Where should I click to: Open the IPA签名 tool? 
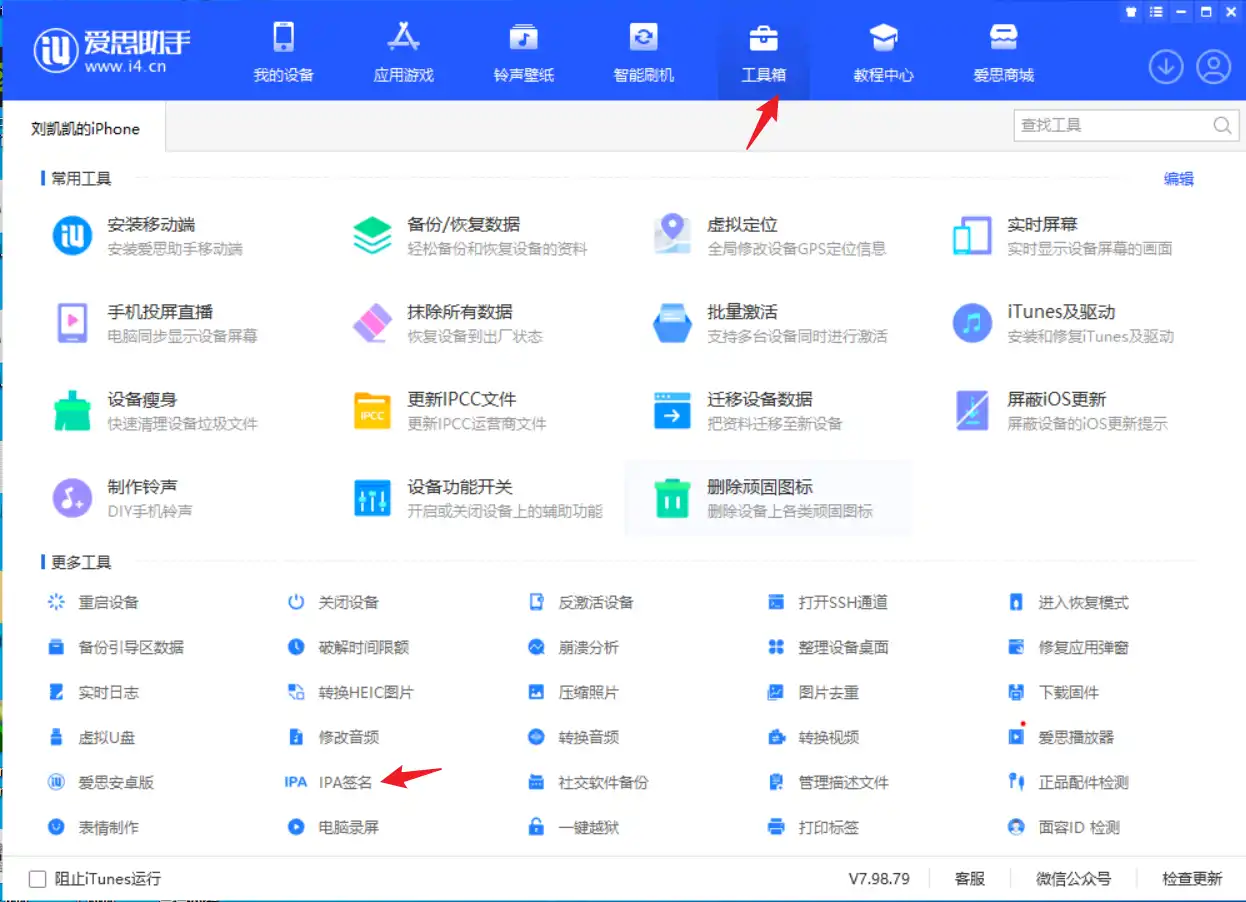point(344,782)
